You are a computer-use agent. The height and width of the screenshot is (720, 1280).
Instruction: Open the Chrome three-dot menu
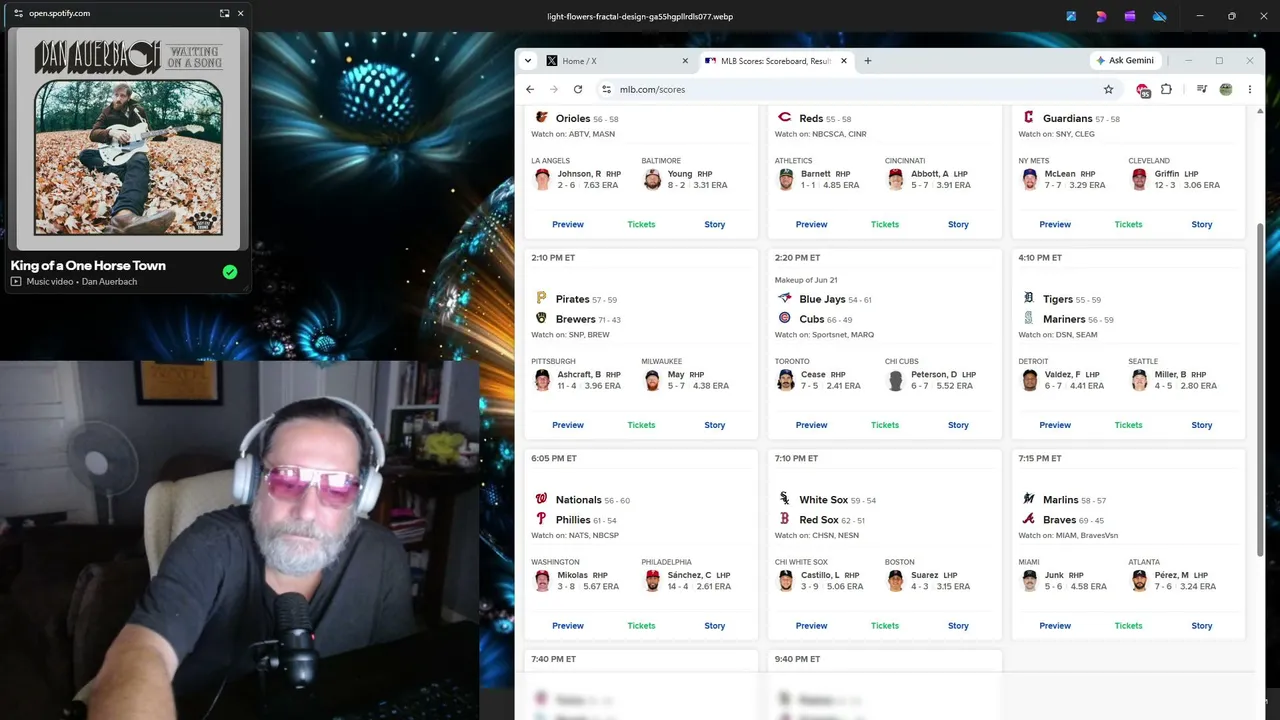click(1249, 89)
